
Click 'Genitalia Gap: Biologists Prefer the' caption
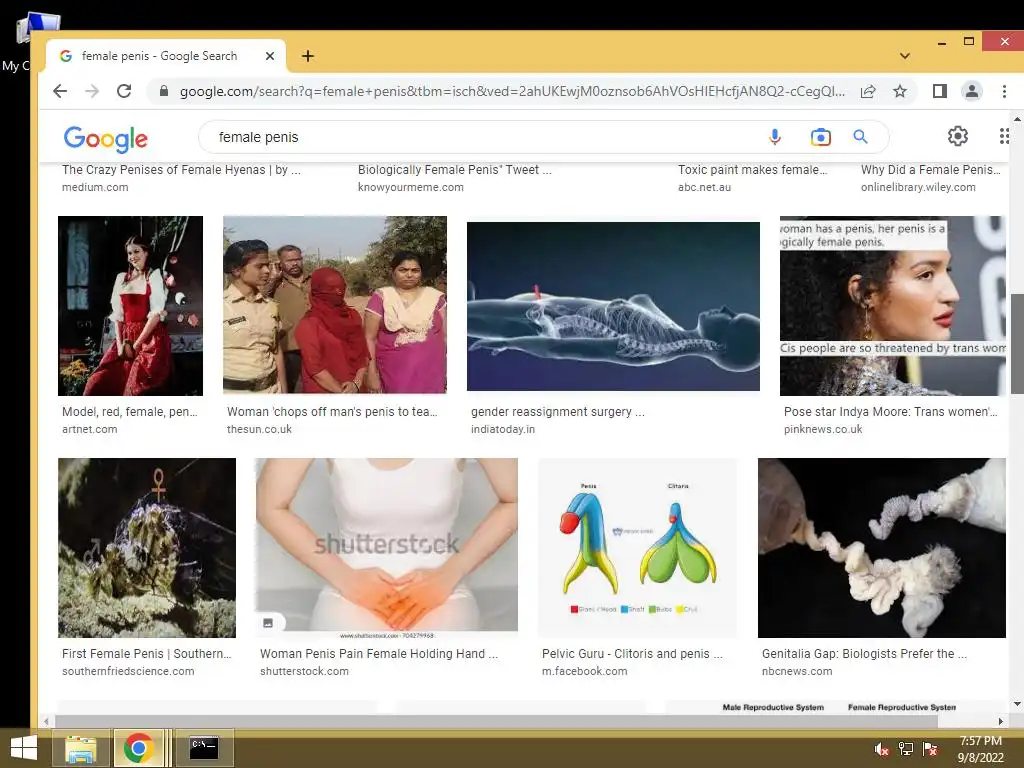point(864,654)
